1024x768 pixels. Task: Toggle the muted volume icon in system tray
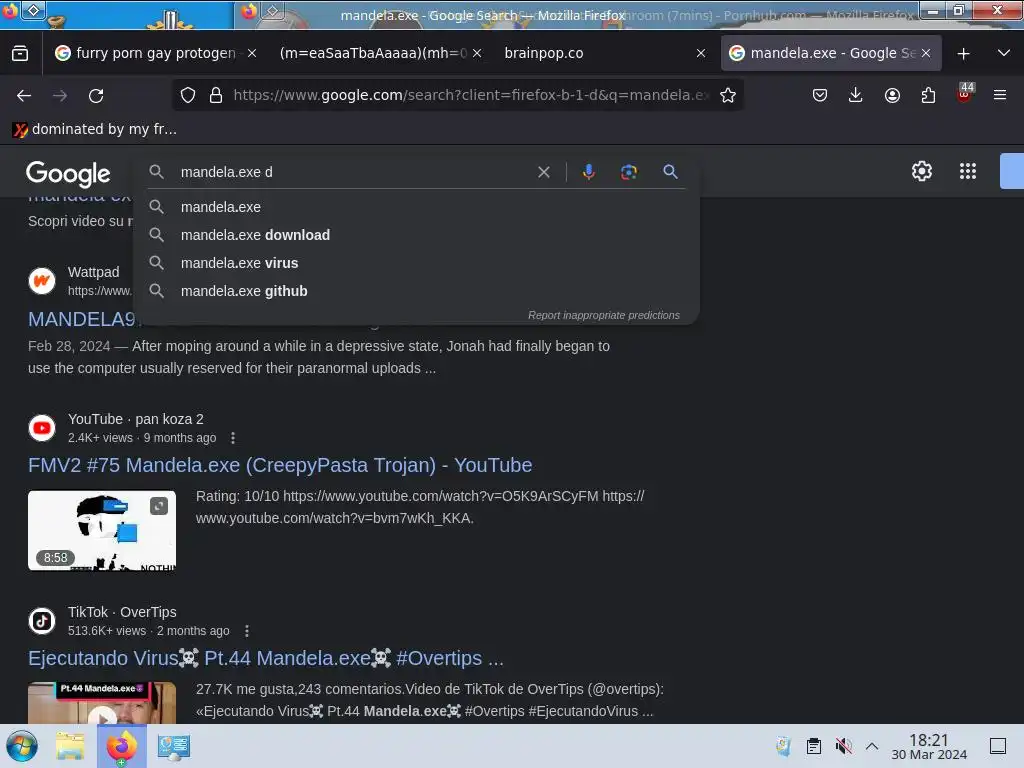point(844,746)
